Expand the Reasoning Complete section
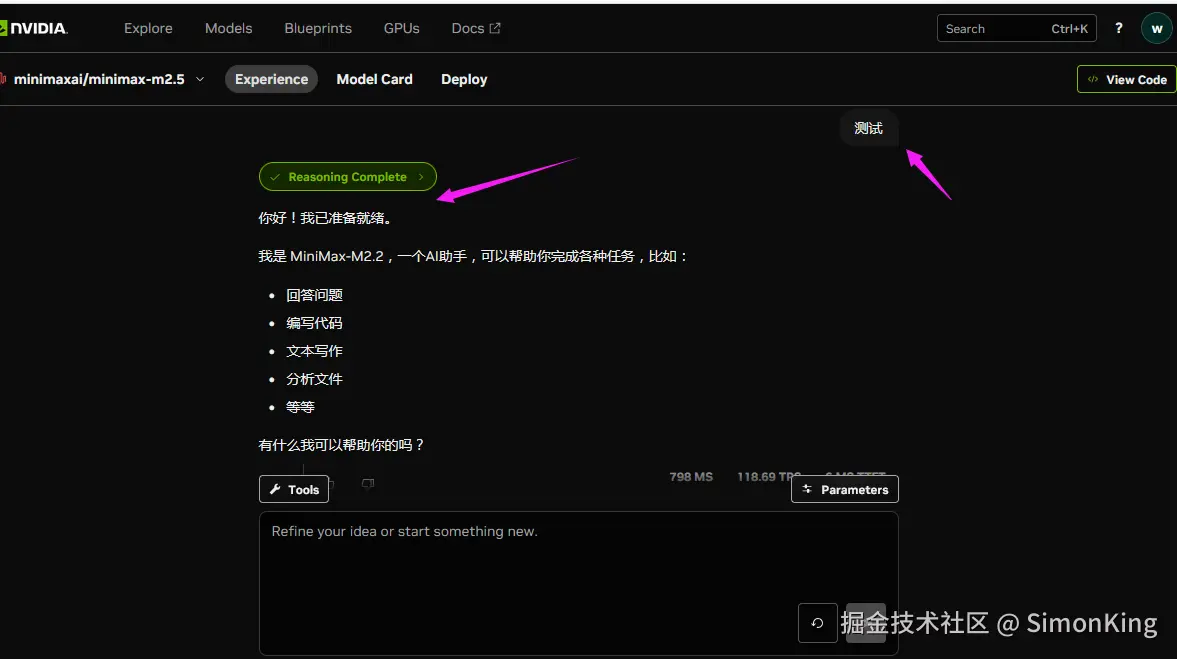 pyautogui.click(x=348, y=176)
